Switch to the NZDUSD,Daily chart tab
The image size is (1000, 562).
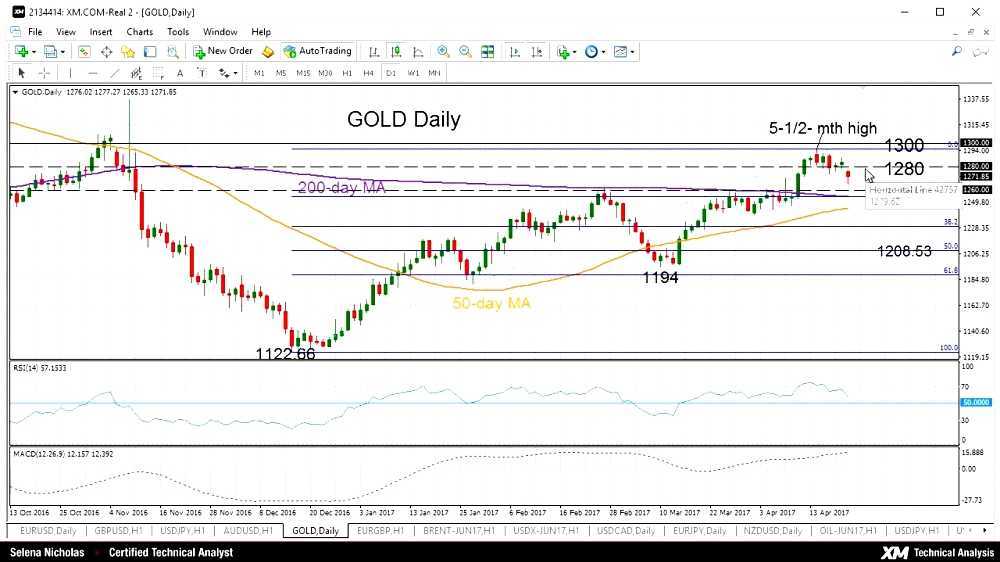772,531
